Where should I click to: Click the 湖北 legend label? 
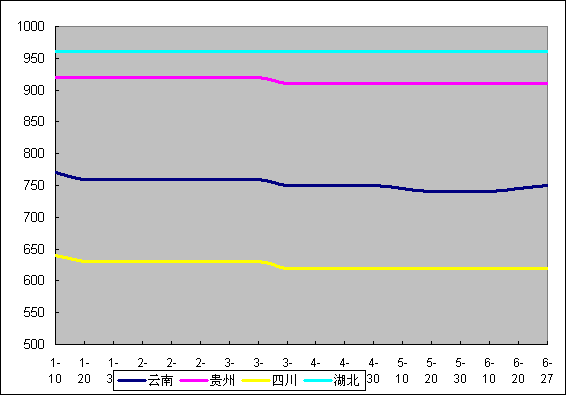[x=347, y=380]
